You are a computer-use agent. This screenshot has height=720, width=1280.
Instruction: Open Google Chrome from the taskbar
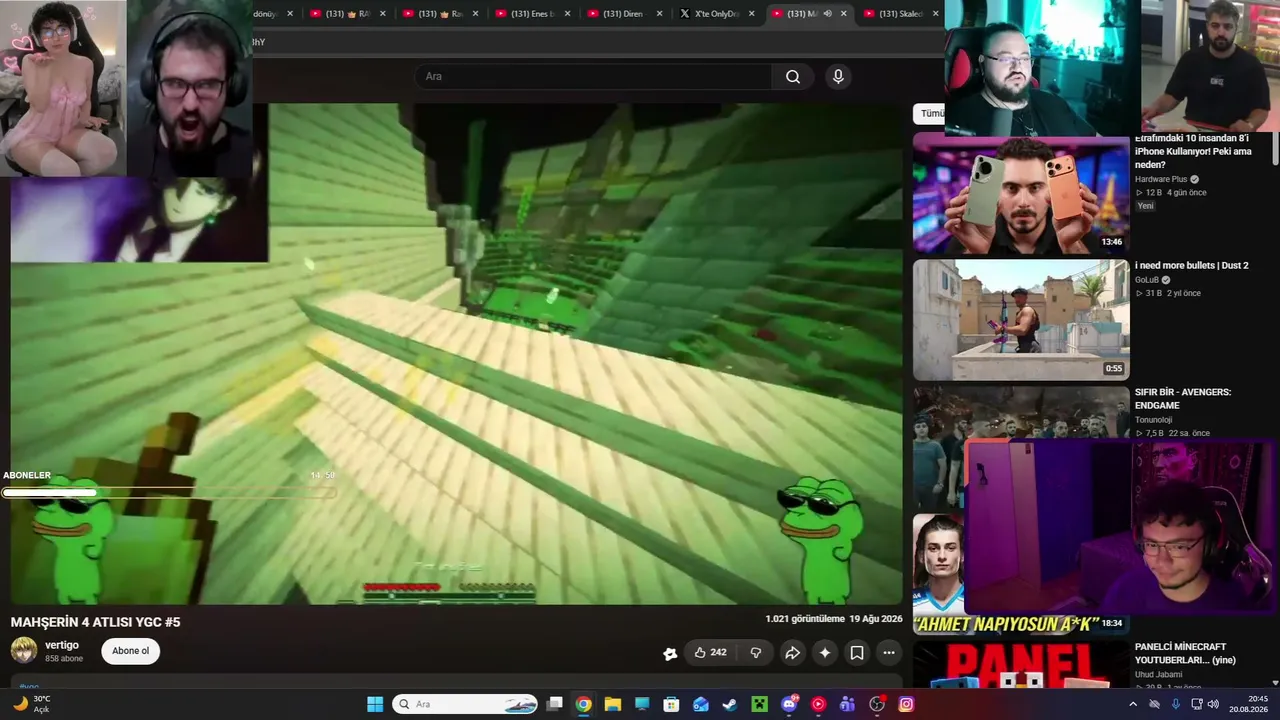(584, 704)
